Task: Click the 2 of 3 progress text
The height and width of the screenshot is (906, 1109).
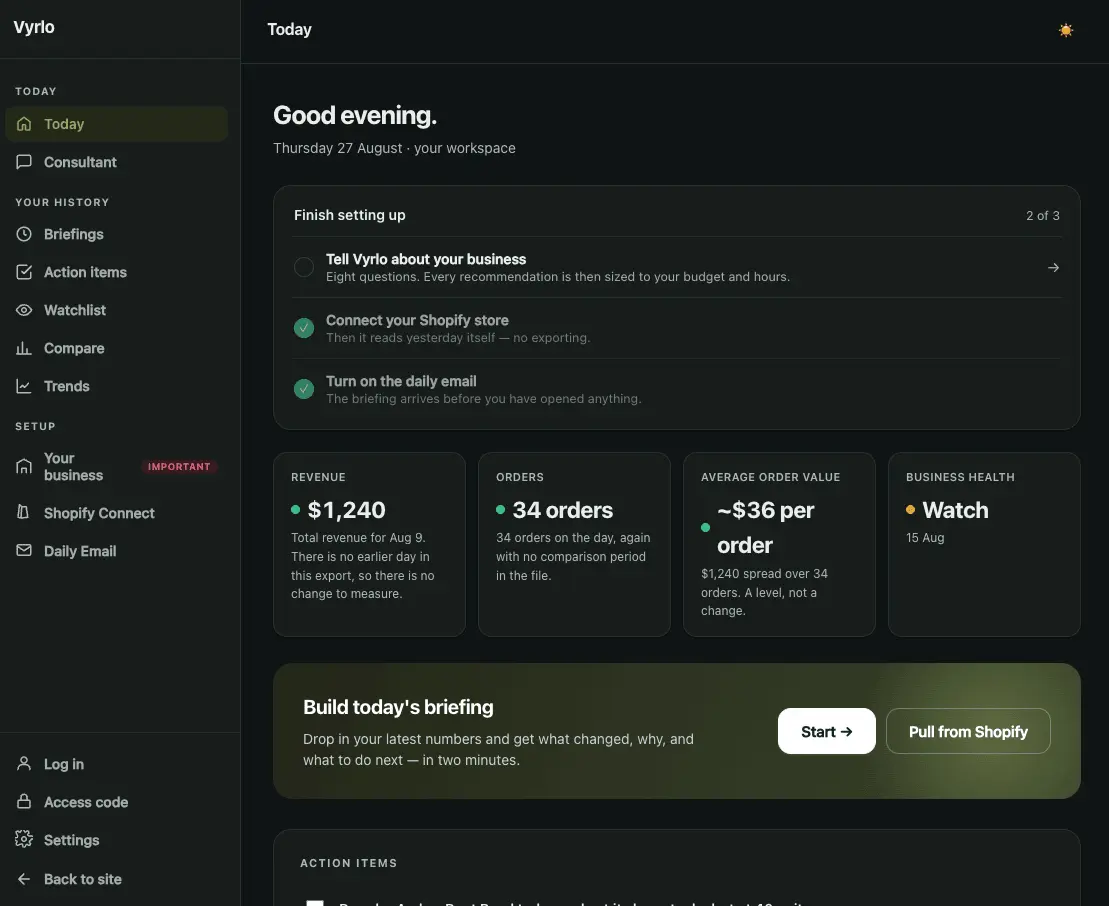Action: point(1043,215)
